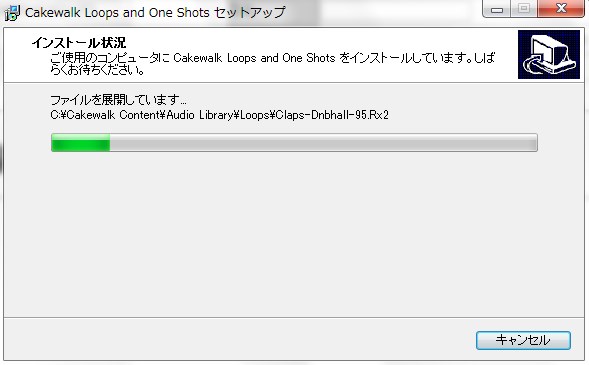Click the setup installer icon in title bar
Image resolution: width=589 pixels, height=365 pixels.
pos(12,13)
